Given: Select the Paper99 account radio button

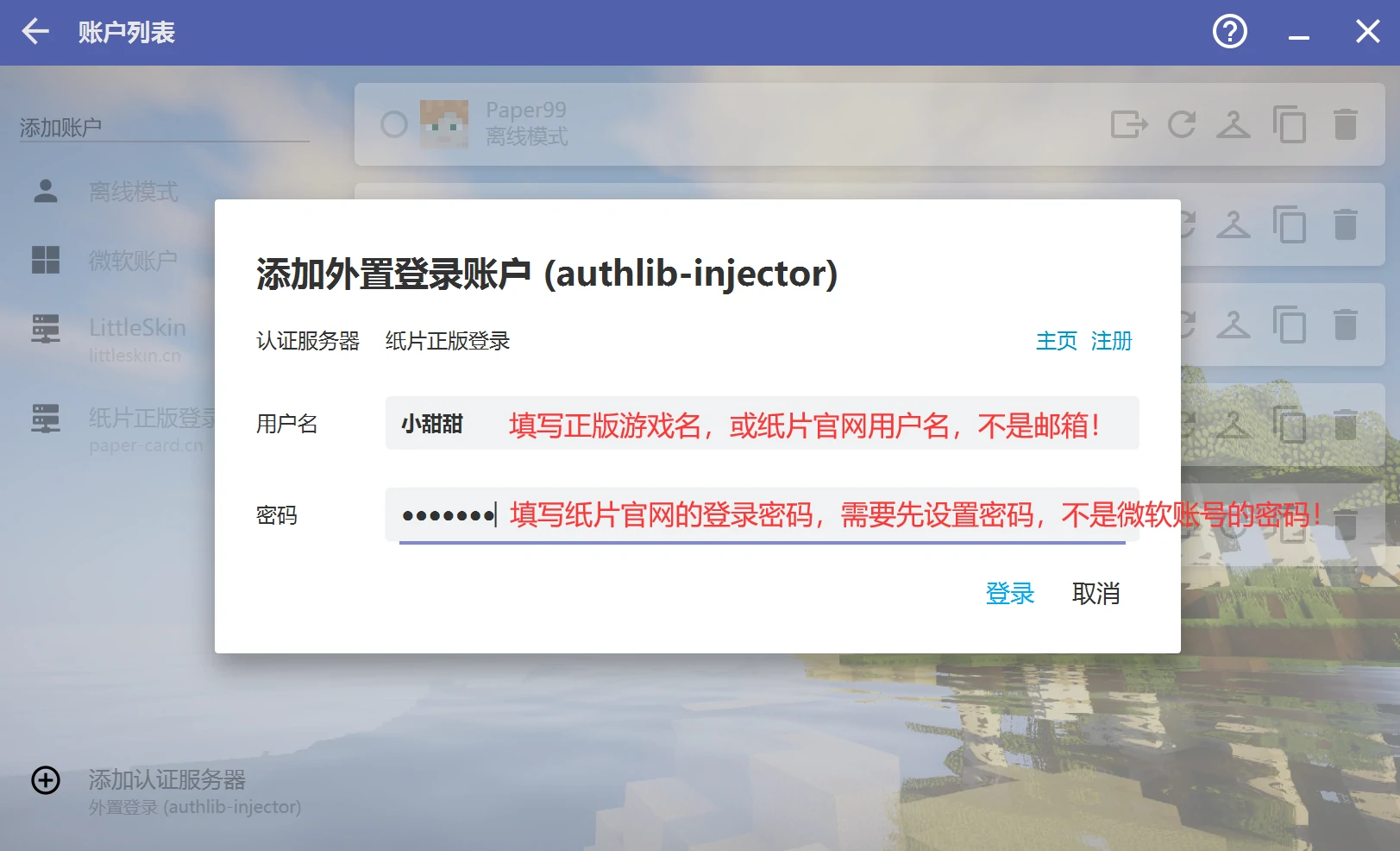Looking at the screenshot, I should point(394,124).
